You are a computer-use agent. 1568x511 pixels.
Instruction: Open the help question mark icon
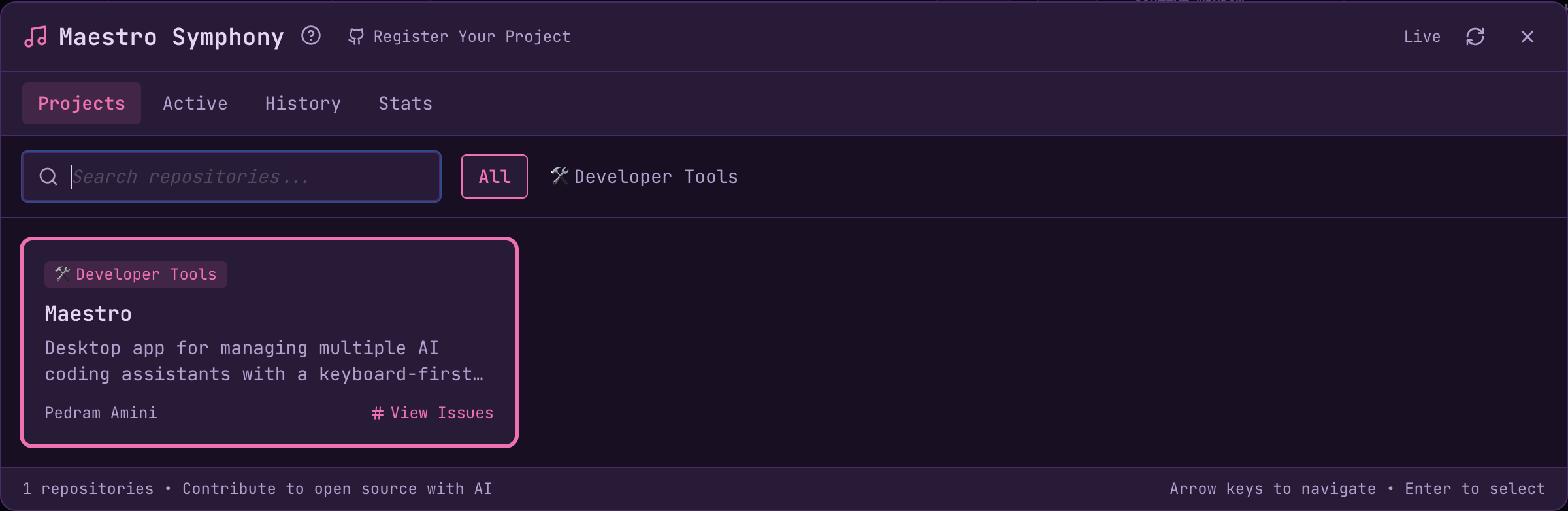coord(311,36)
